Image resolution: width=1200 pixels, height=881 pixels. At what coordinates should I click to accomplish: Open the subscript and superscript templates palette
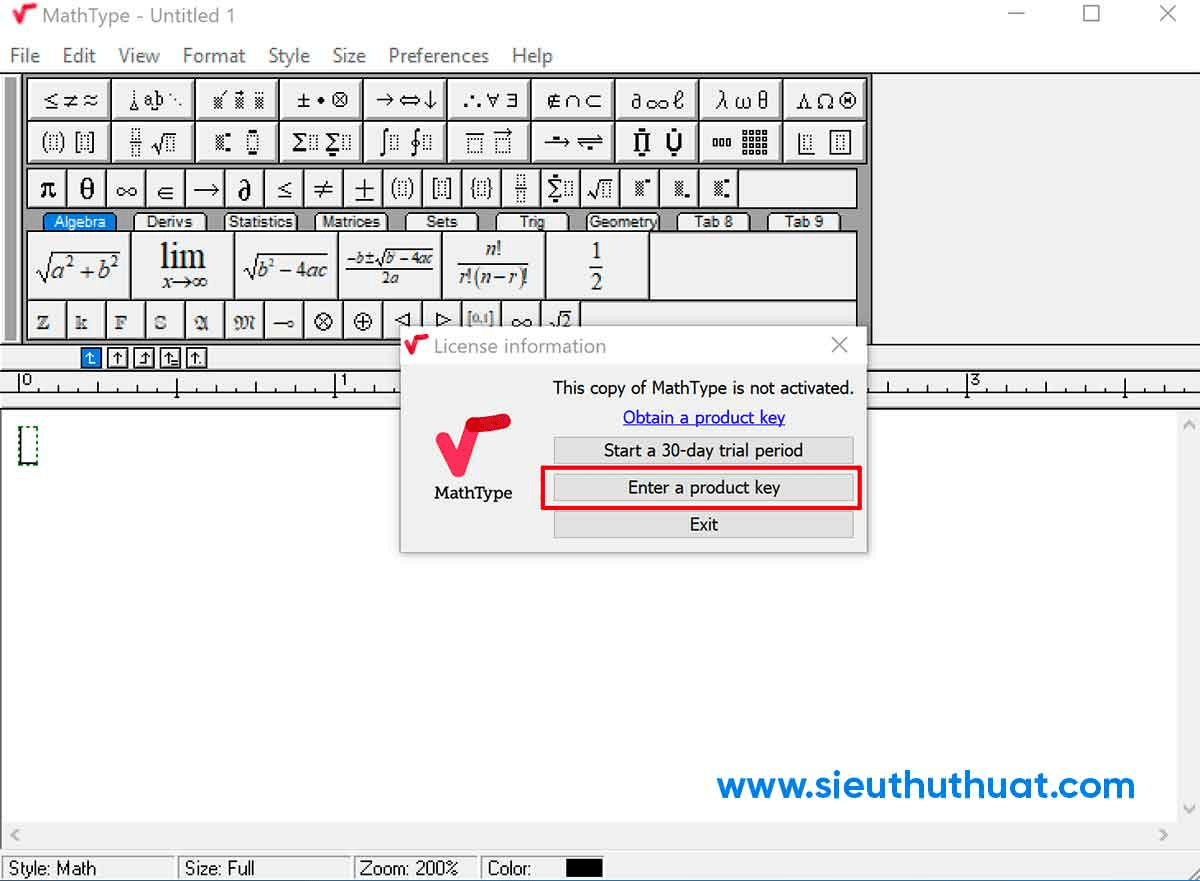[238, 143]
